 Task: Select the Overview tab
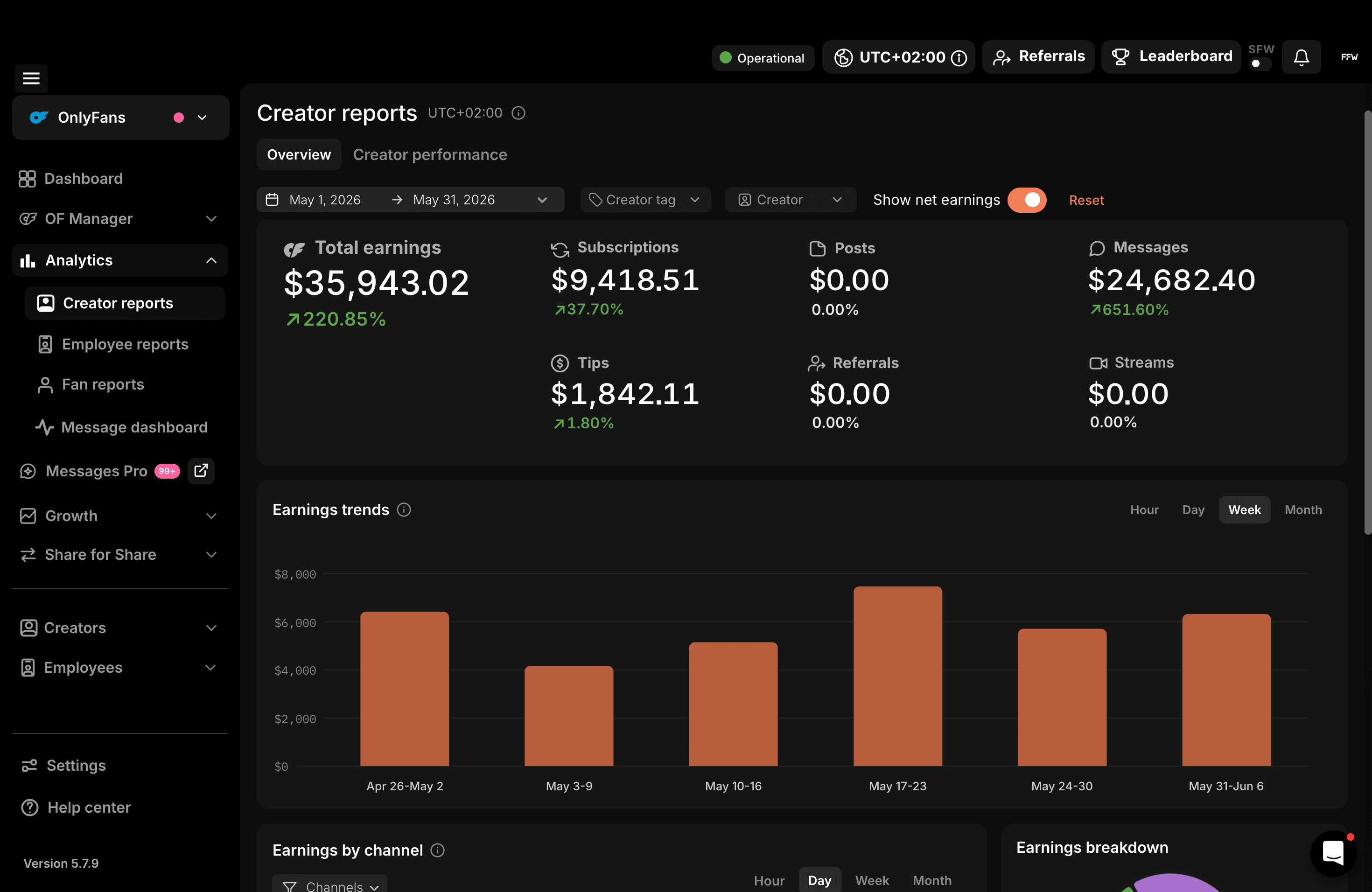pyautogui.click(x=299, y=154)
